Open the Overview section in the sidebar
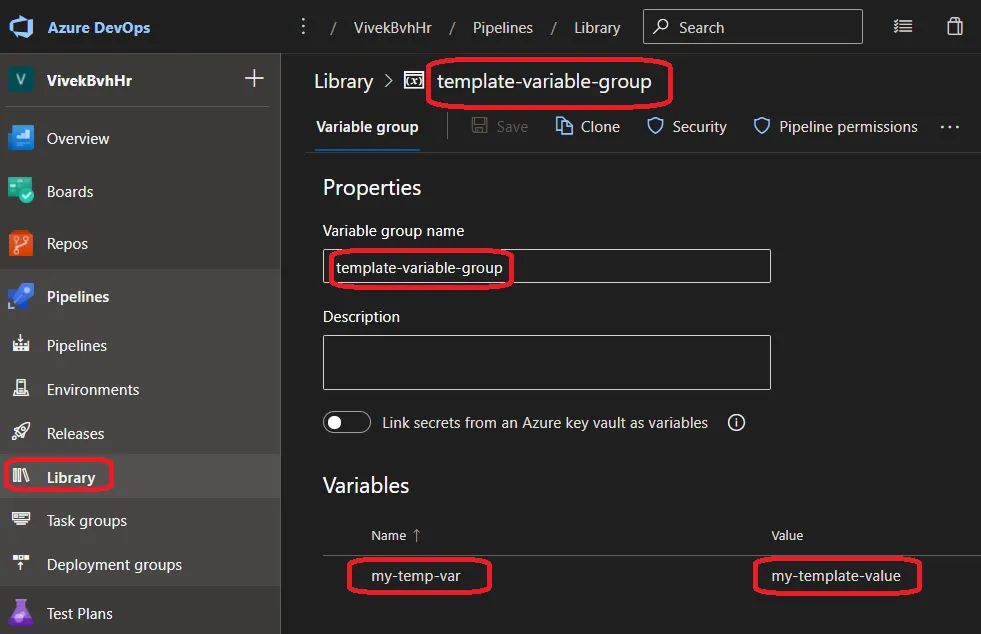Image resolution: width=981 pixels, height=634 pixels. 77,139
